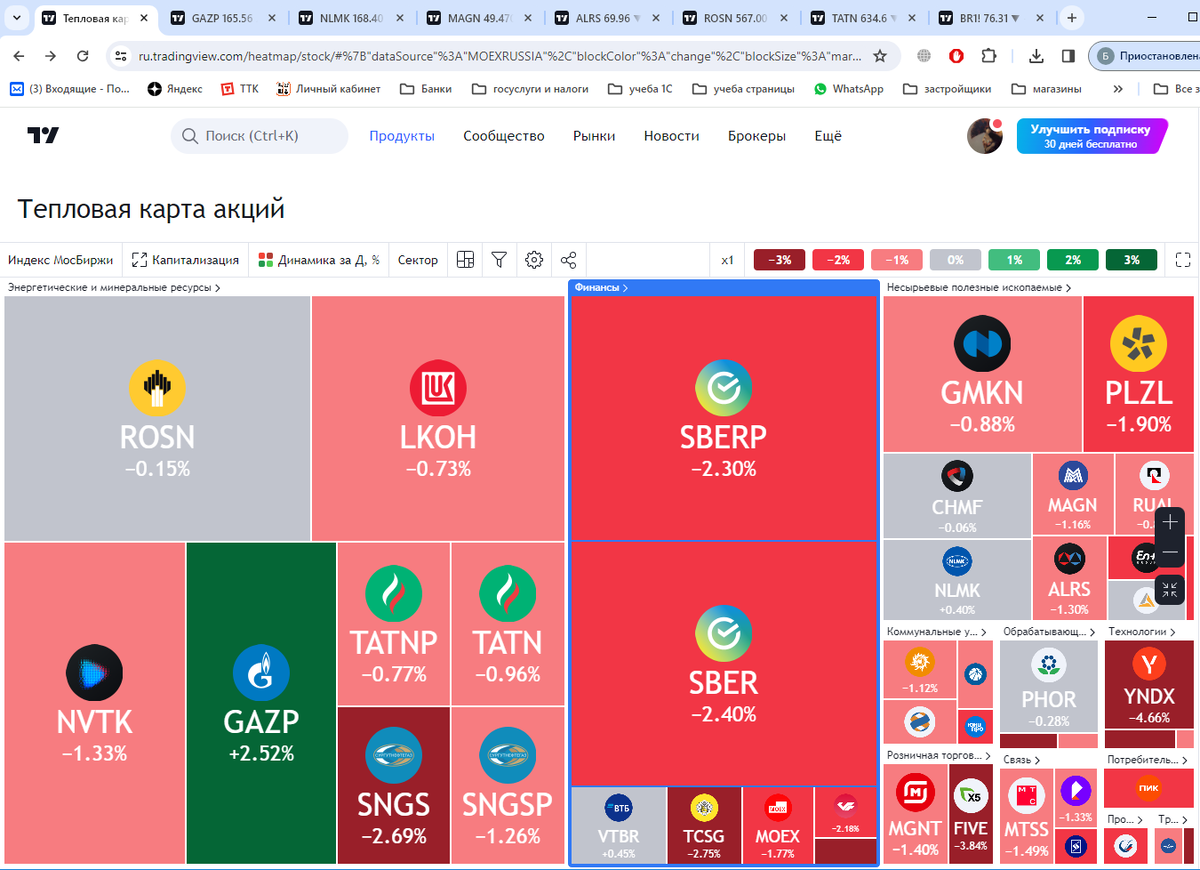Open the Яндекс bookmark

[x=175, y=89]
